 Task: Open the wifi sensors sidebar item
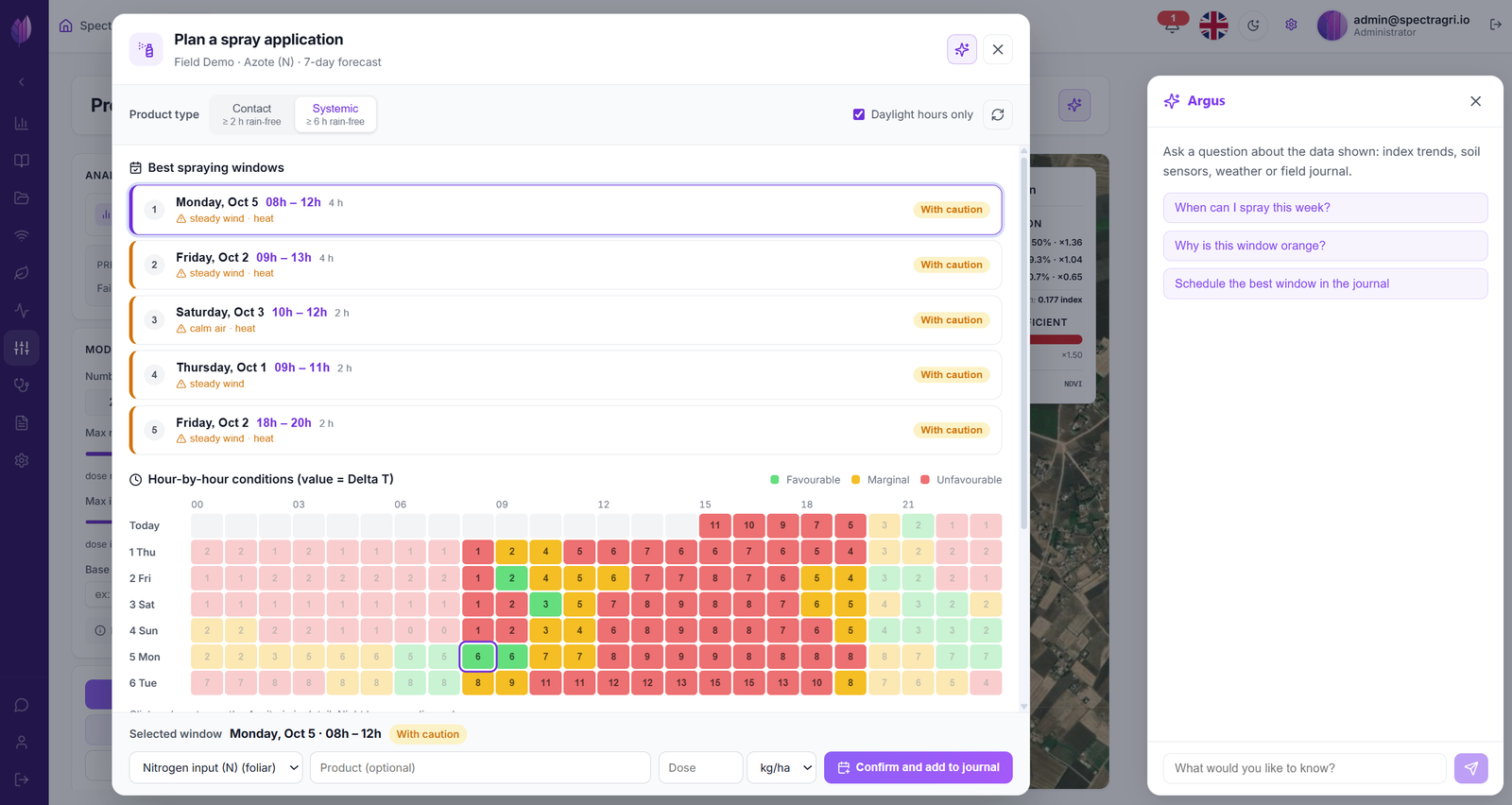(22, 235)
